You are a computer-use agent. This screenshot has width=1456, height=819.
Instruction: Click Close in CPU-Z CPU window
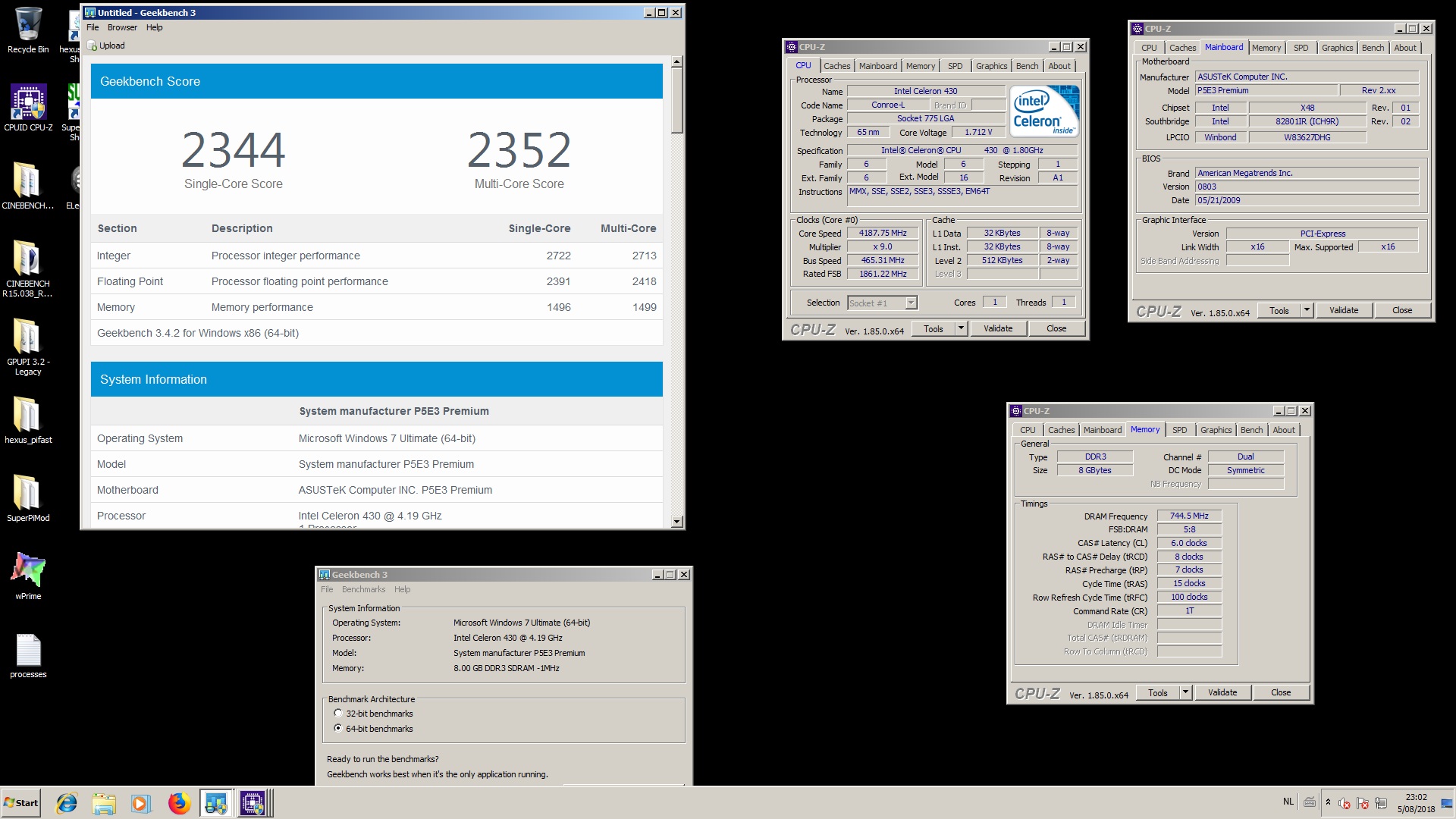1056,328
